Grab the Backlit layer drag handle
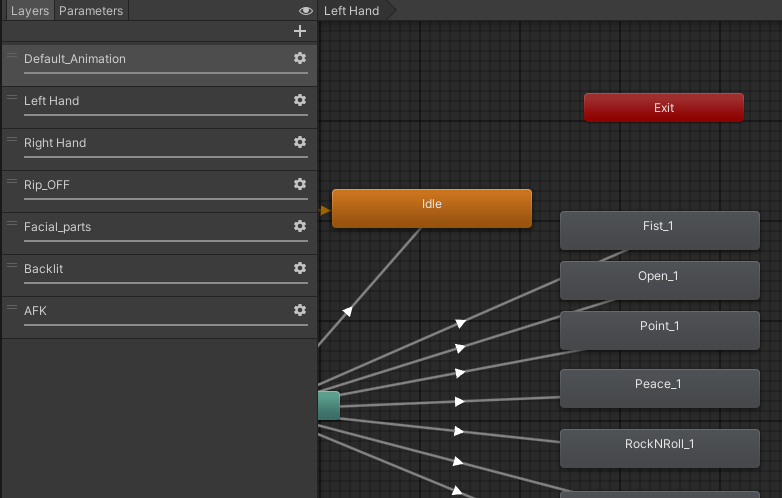782x498 pixels. point(12,265)
